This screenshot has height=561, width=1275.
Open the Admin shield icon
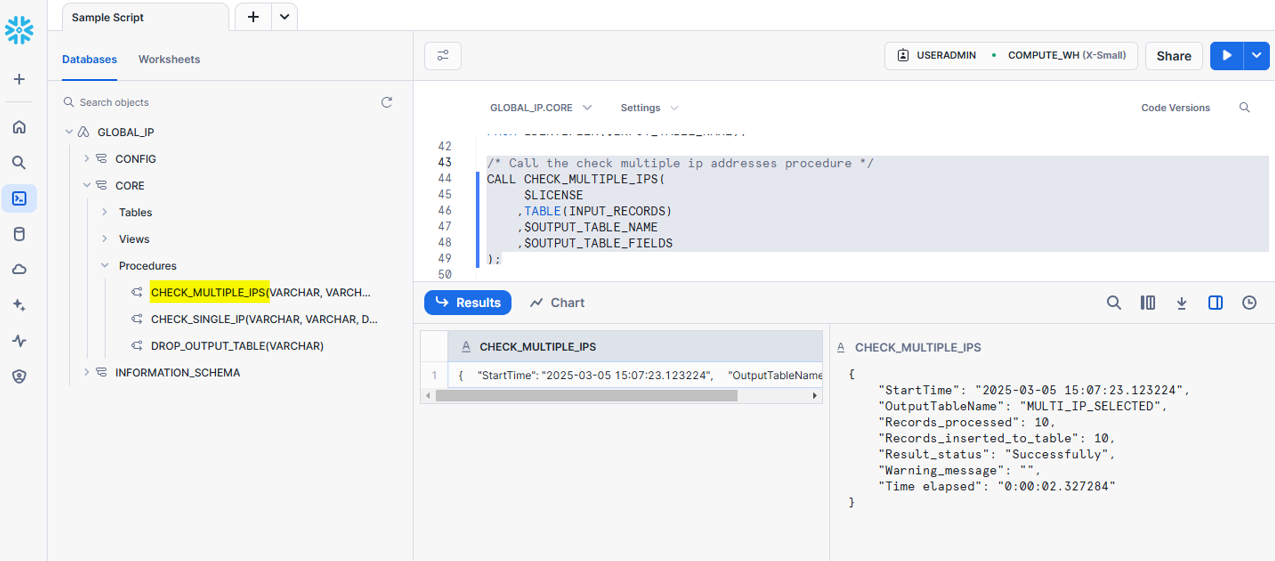pos(19,377)
